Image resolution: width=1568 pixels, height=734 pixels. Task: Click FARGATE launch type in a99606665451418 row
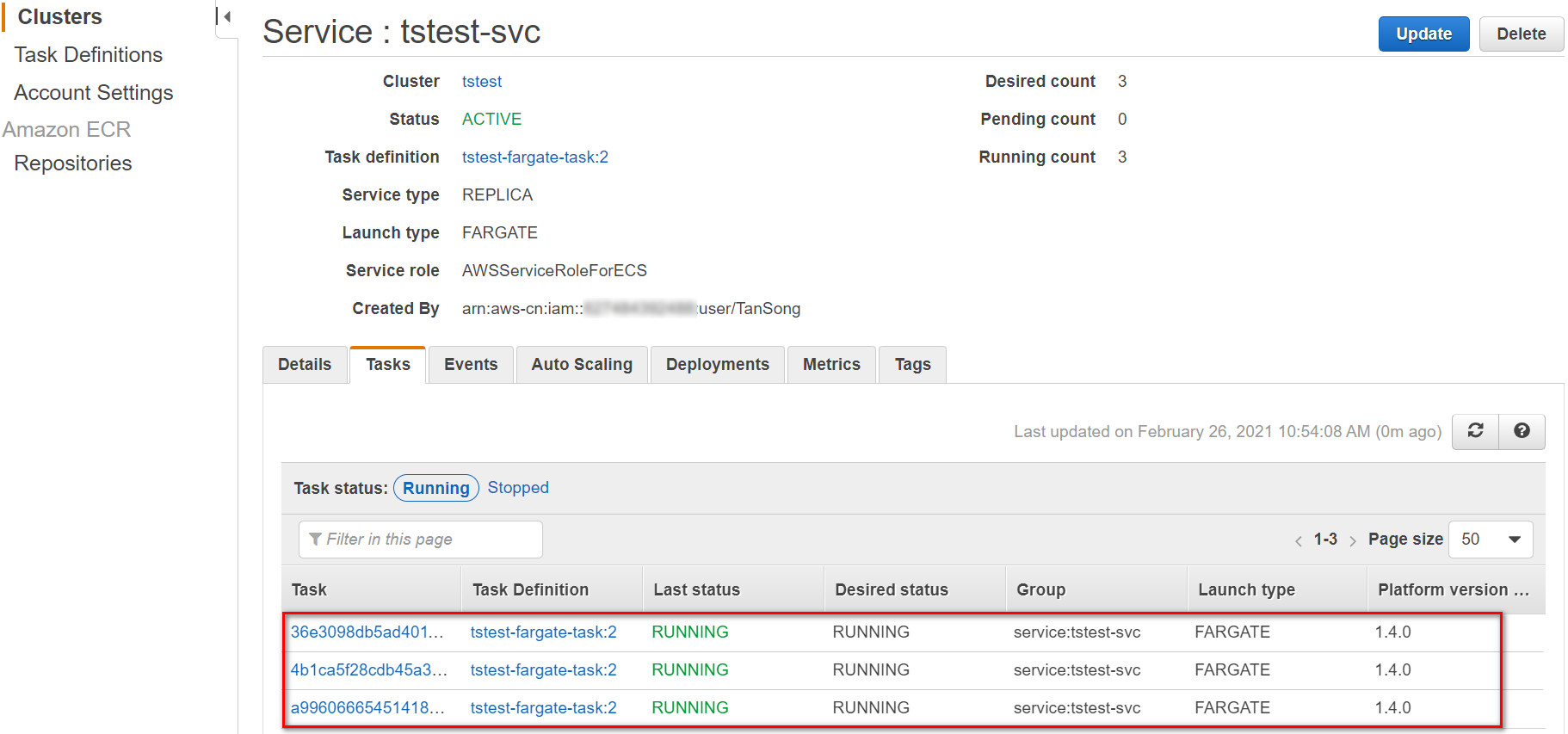tap(1232, 707)
